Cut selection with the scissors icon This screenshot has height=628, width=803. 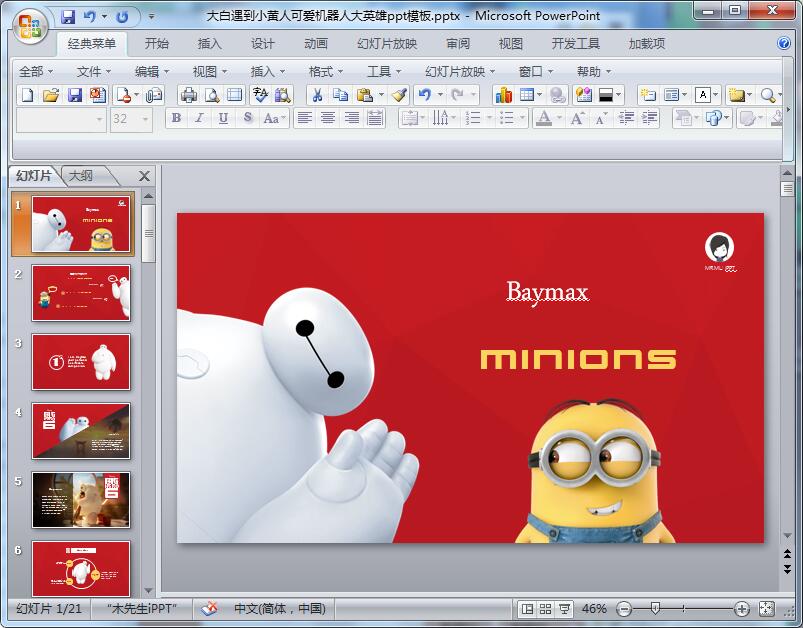click(318, 95)
